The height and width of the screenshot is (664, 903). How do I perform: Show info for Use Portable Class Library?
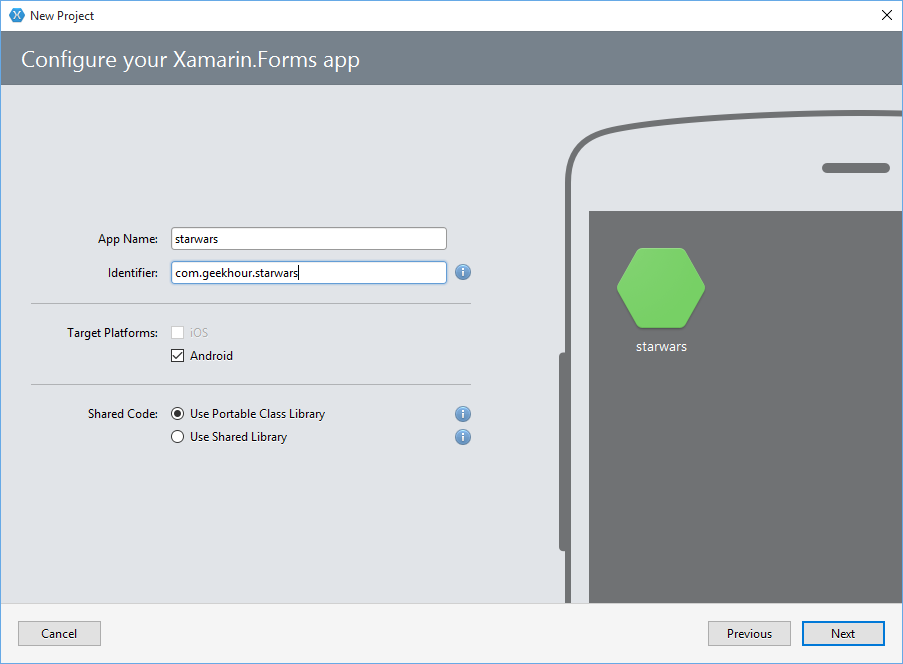click(462, 413)
